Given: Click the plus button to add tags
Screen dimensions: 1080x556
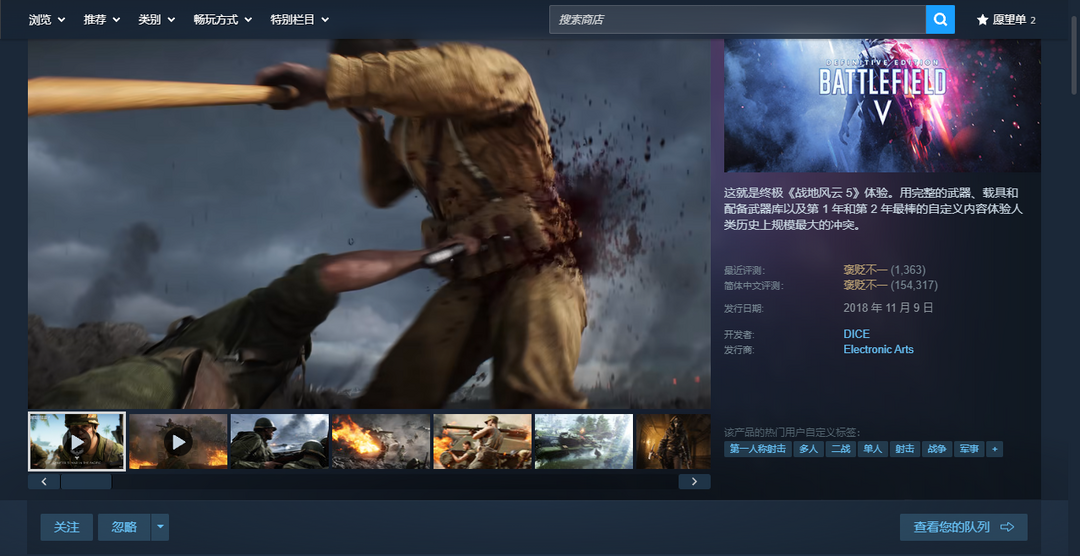Looking at the screenshot, I should point(994,449).
